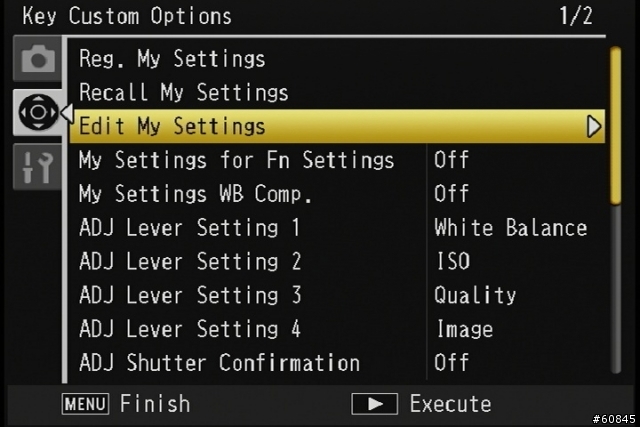This screenshot has width=640, height=427.
Task: Click the MENU Finish icon
Action: (x=85, y=404)
